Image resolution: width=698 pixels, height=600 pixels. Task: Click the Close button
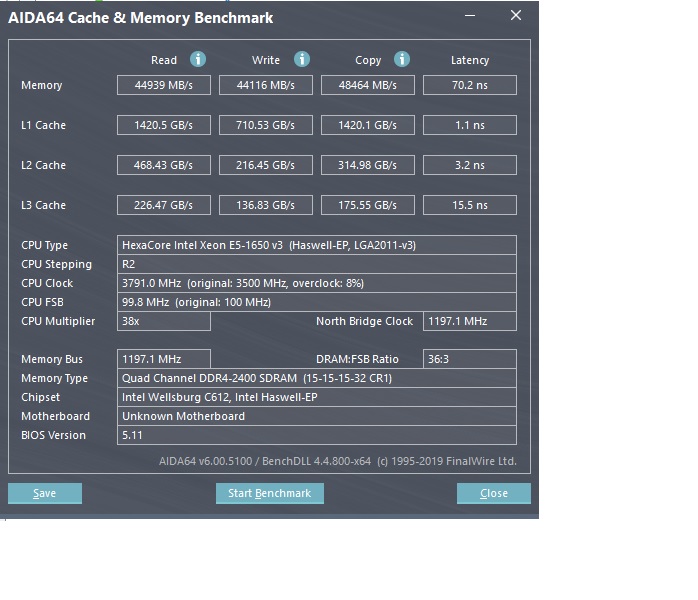point(494,493)
